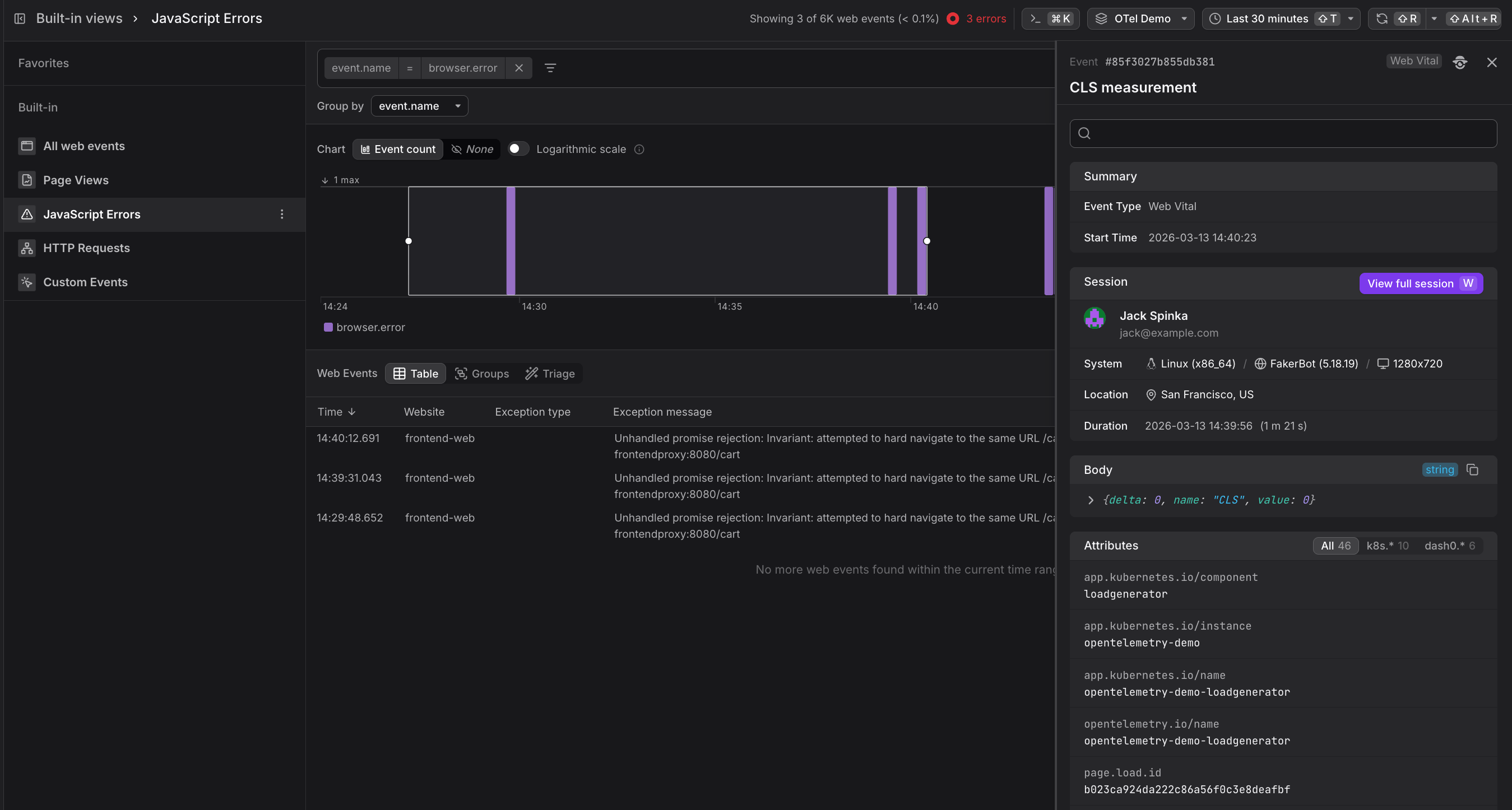Screen dimensions: 1512x810
Task: Open JavaScript Errors three-dot menu
Action: (282, 214)
